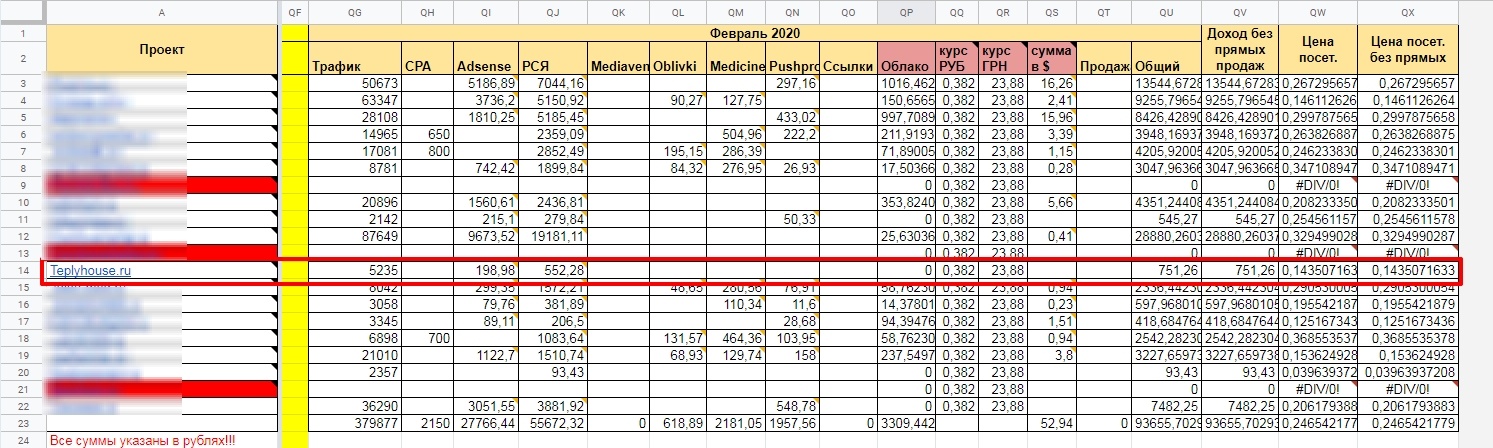Open the Teplyhouse.ru link

[x=90, y=270]
